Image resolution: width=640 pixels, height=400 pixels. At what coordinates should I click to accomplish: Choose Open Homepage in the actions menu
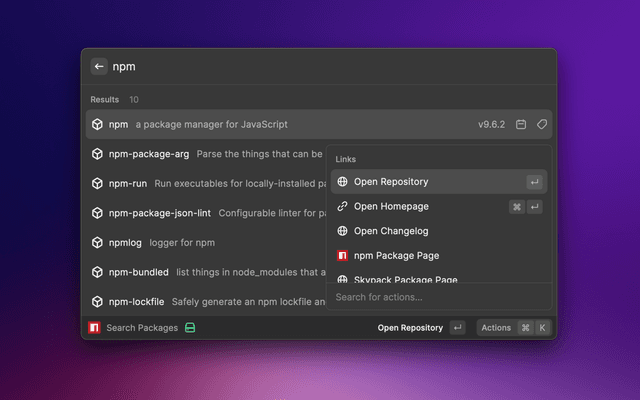[x=439, y=207]
